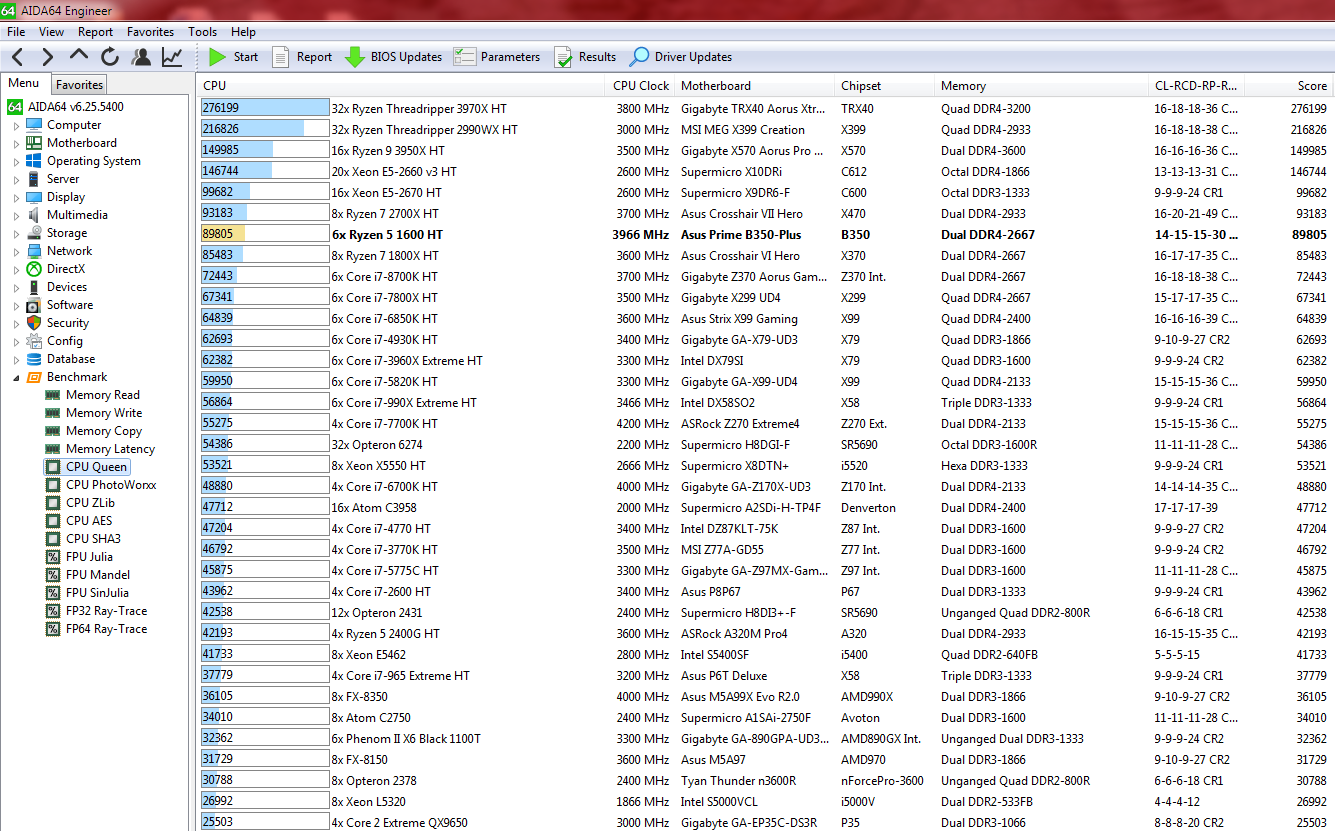Select the Software tree icon

34,305
